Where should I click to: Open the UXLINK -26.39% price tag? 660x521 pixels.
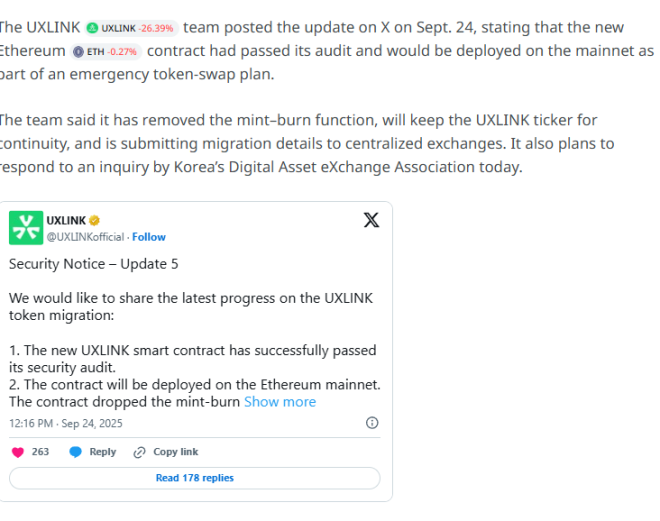[x=132, y=28]
